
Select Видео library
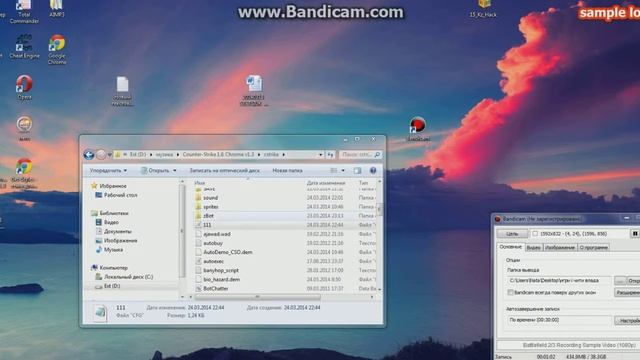[111, 222]
